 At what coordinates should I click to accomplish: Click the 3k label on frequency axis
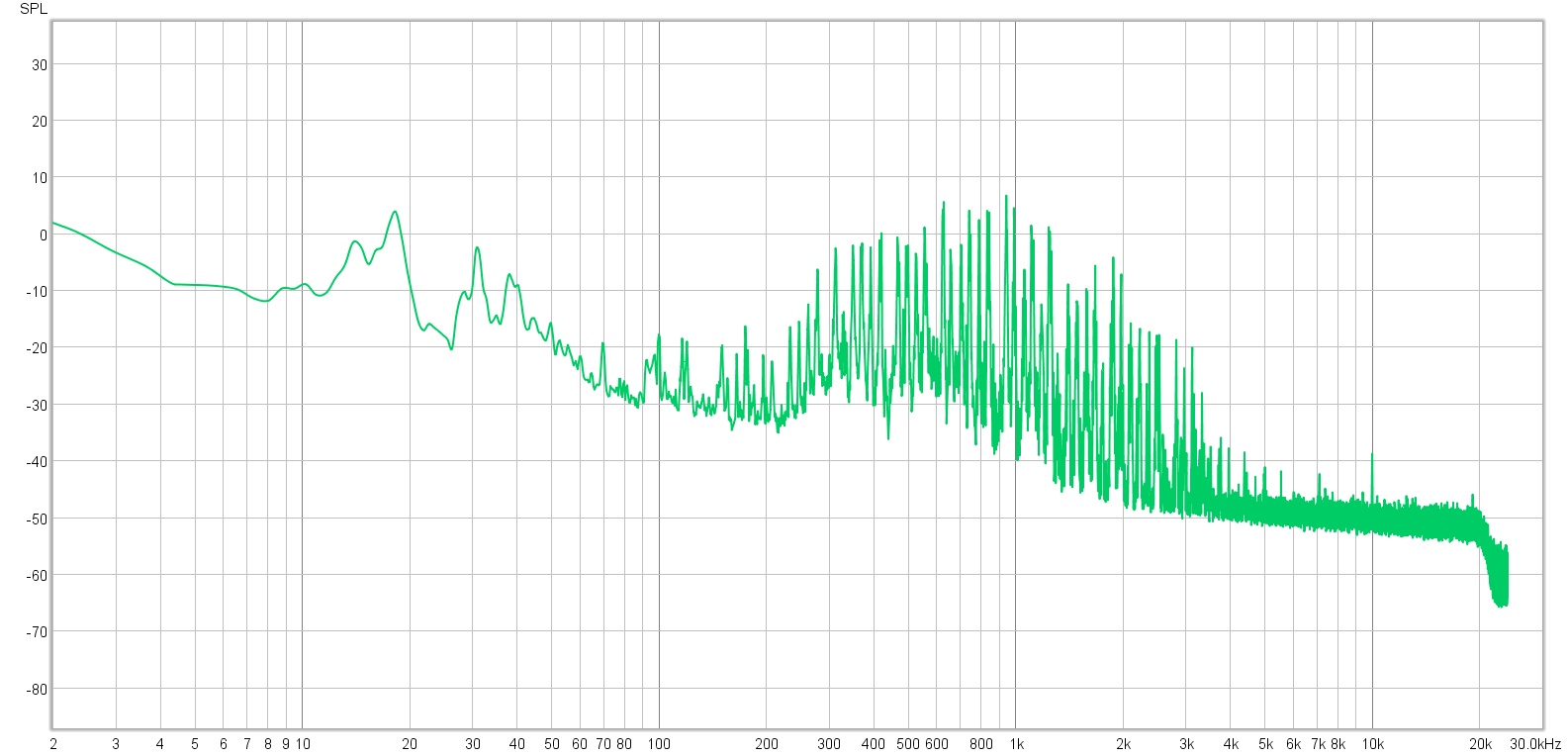[1186, 744]
